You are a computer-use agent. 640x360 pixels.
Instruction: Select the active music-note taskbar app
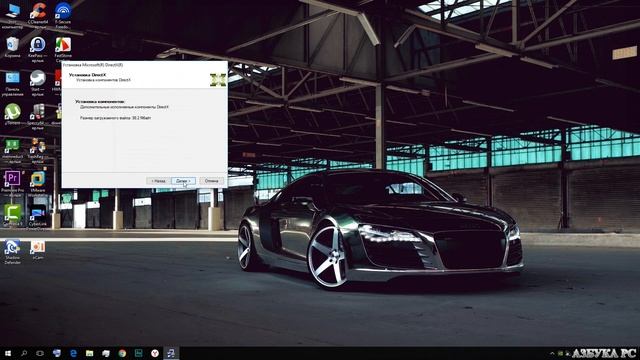(171, 353)
